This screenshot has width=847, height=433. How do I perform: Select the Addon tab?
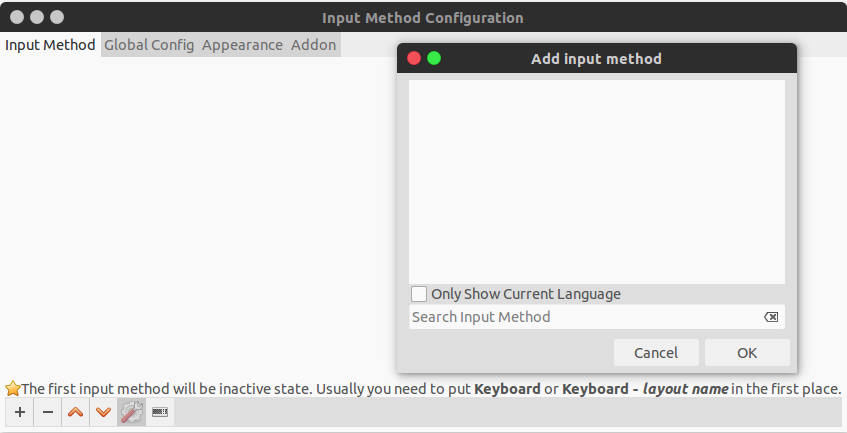pyautogui.click(x=313, y=45)
